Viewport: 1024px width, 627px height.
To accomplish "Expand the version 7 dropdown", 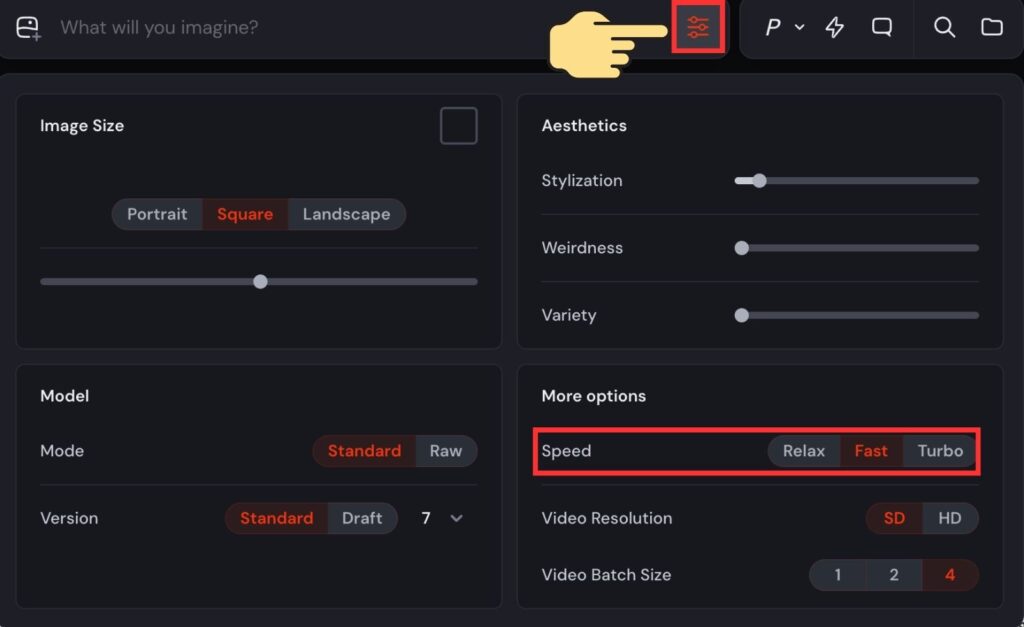I will coord(457,518).
